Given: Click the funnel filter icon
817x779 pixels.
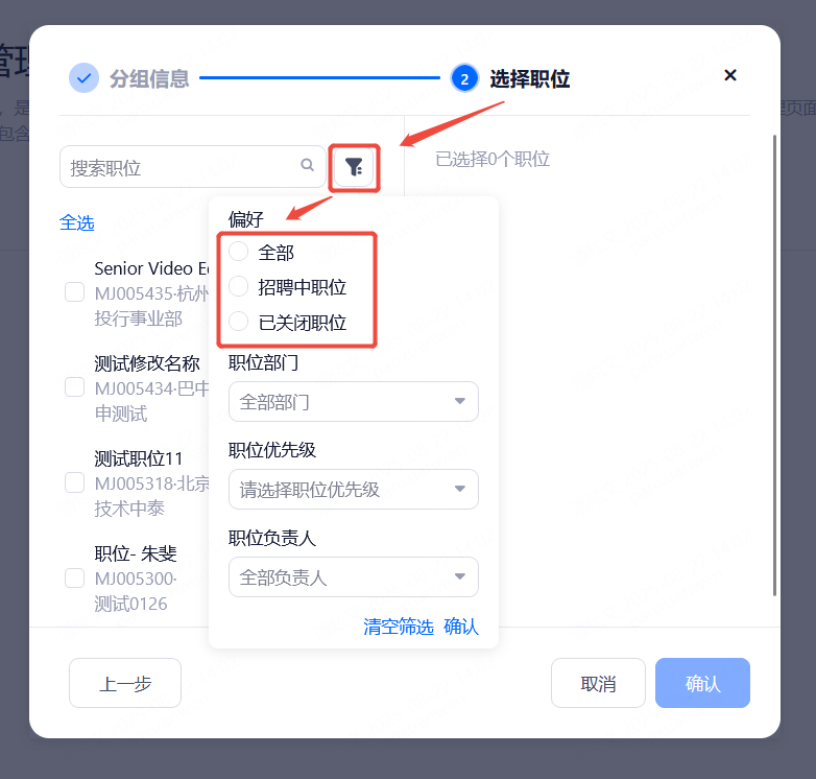Looking at the screenshot, I should pyautogui.click(x=354, y=167).
